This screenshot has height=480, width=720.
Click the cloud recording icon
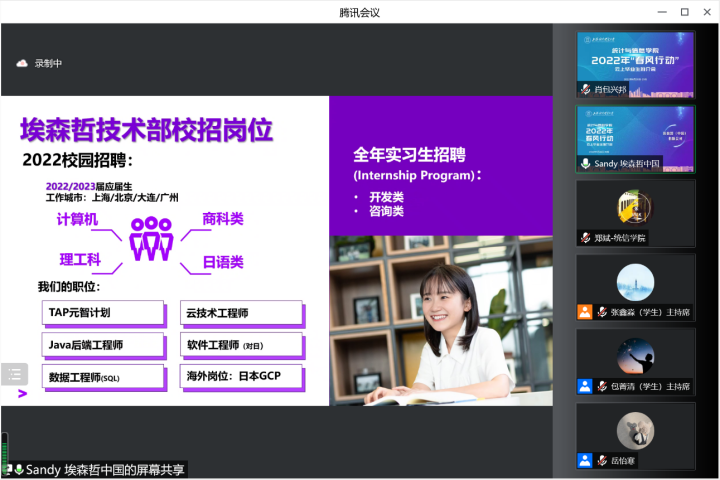(x=22, y=63)
